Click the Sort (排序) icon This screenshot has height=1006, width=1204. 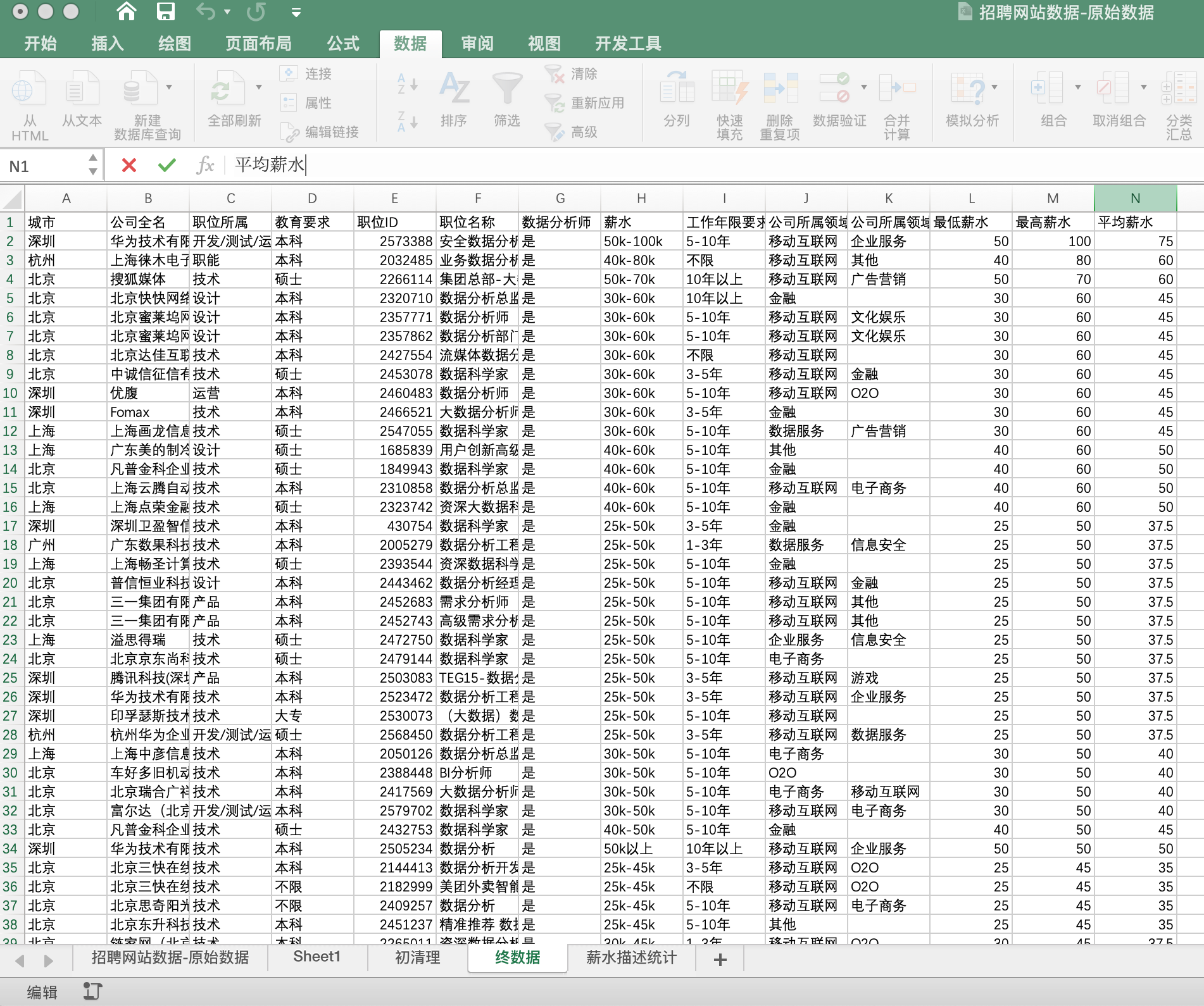[x=454, y=89]
